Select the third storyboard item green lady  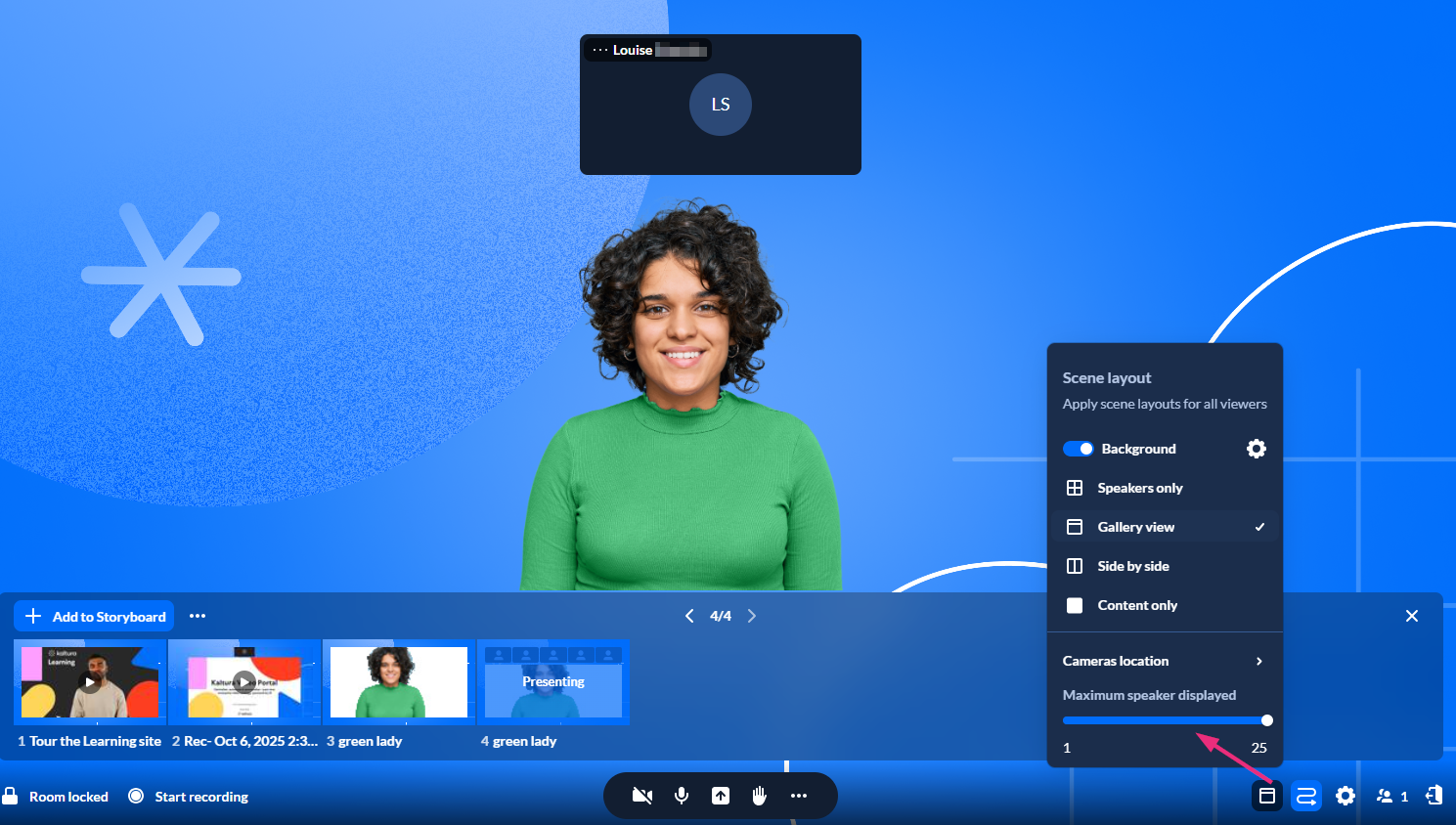[x=399, y=682]
